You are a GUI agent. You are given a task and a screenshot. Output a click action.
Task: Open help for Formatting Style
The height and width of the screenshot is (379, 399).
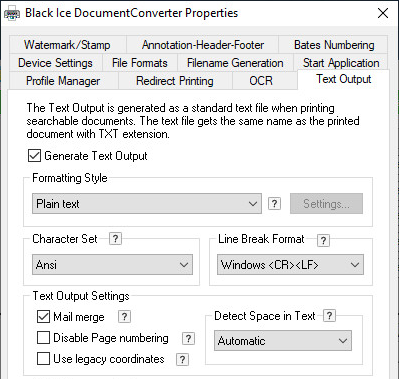click(274, 204)
